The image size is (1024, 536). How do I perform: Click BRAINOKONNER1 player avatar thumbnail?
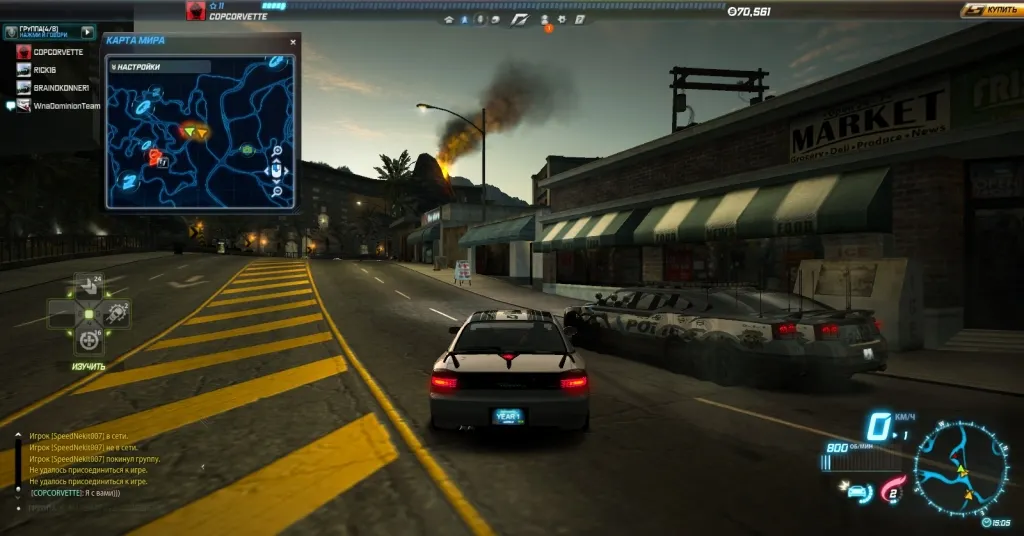point(24,87)
